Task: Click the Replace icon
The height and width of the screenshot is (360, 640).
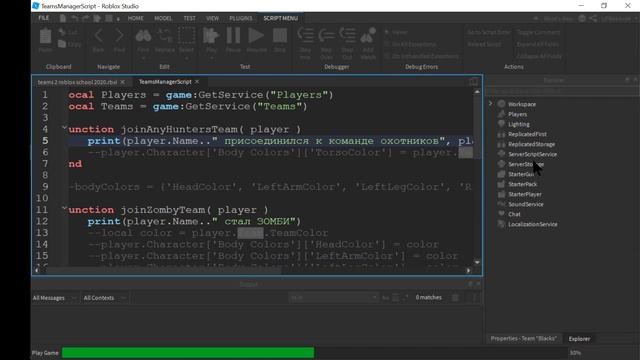Action: click(164, 36)
